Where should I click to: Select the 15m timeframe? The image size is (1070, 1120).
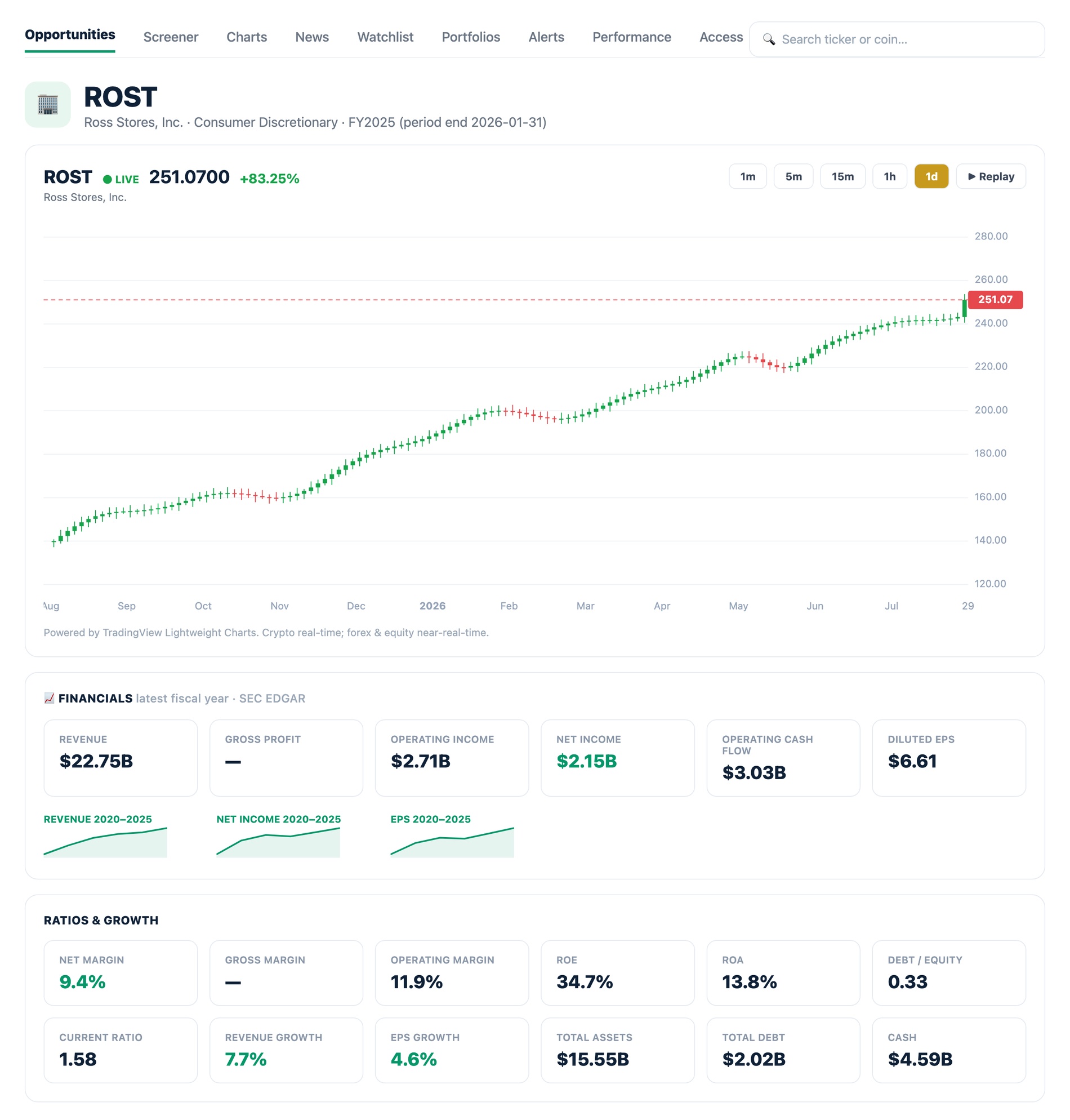click(842, 176)
